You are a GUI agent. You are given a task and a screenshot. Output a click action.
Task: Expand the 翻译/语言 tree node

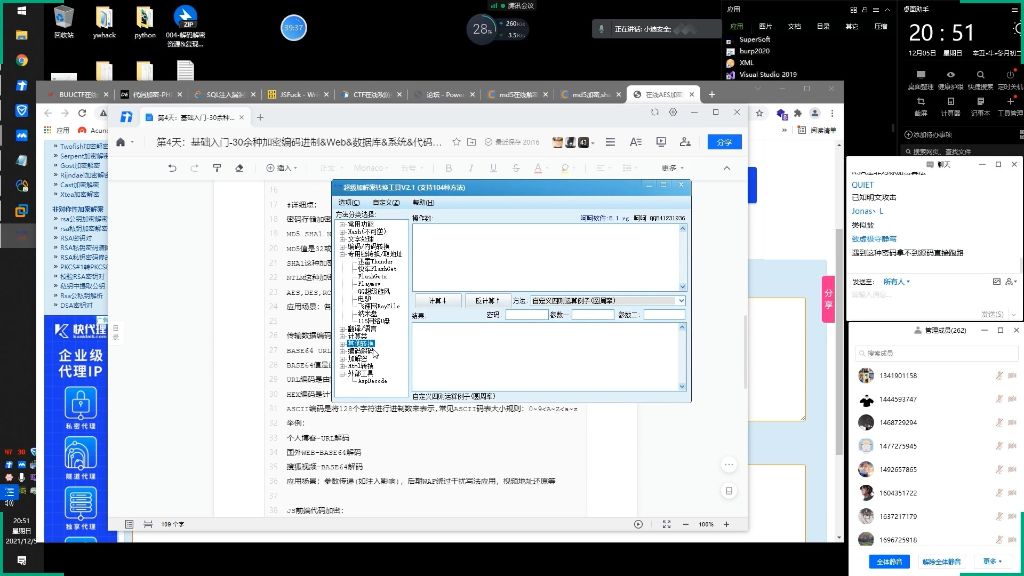[342, 328]
